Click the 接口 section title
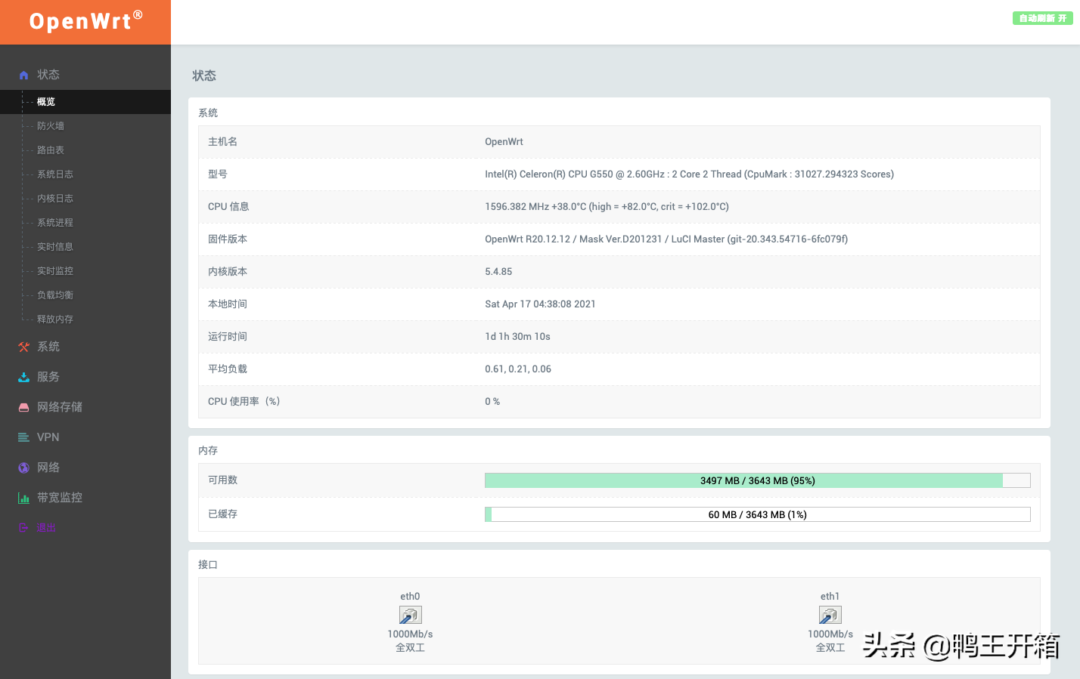This screenshot has height=679, width=1080. click(208, 565)
